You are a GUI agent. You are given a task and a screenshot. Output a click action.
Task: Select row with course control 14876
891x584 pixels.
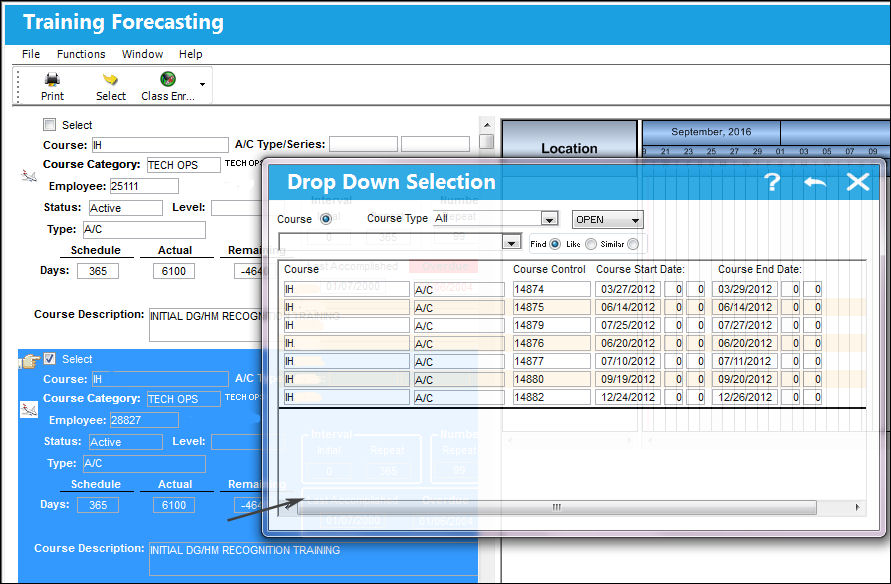click(x=552, y=343)
